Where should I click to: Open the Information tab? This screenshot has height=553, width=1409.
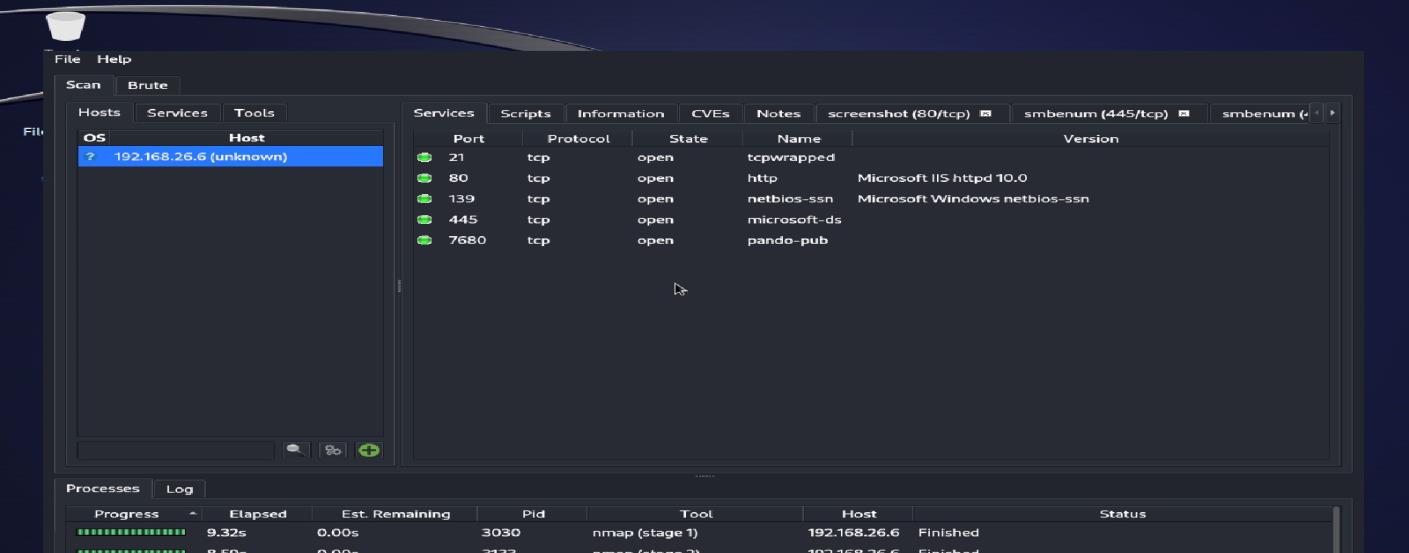pos(621,114)
